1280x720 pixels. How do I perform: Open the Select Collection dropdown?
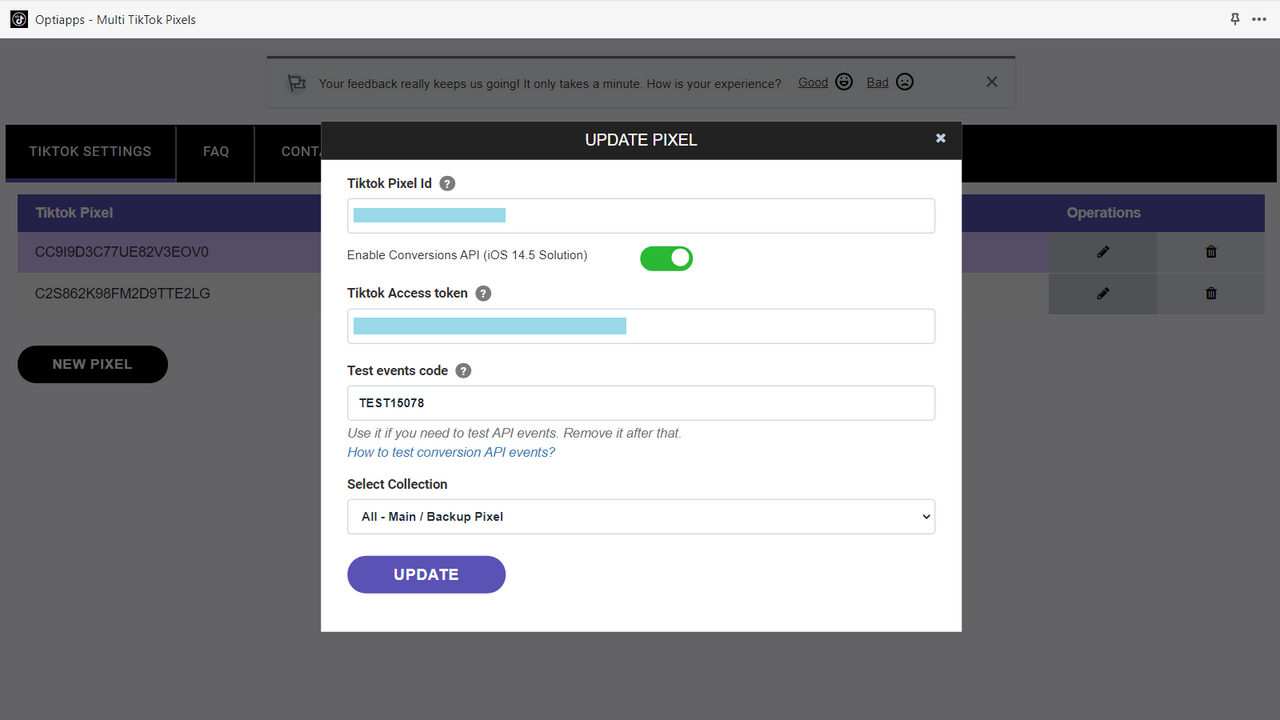(641, 516)
